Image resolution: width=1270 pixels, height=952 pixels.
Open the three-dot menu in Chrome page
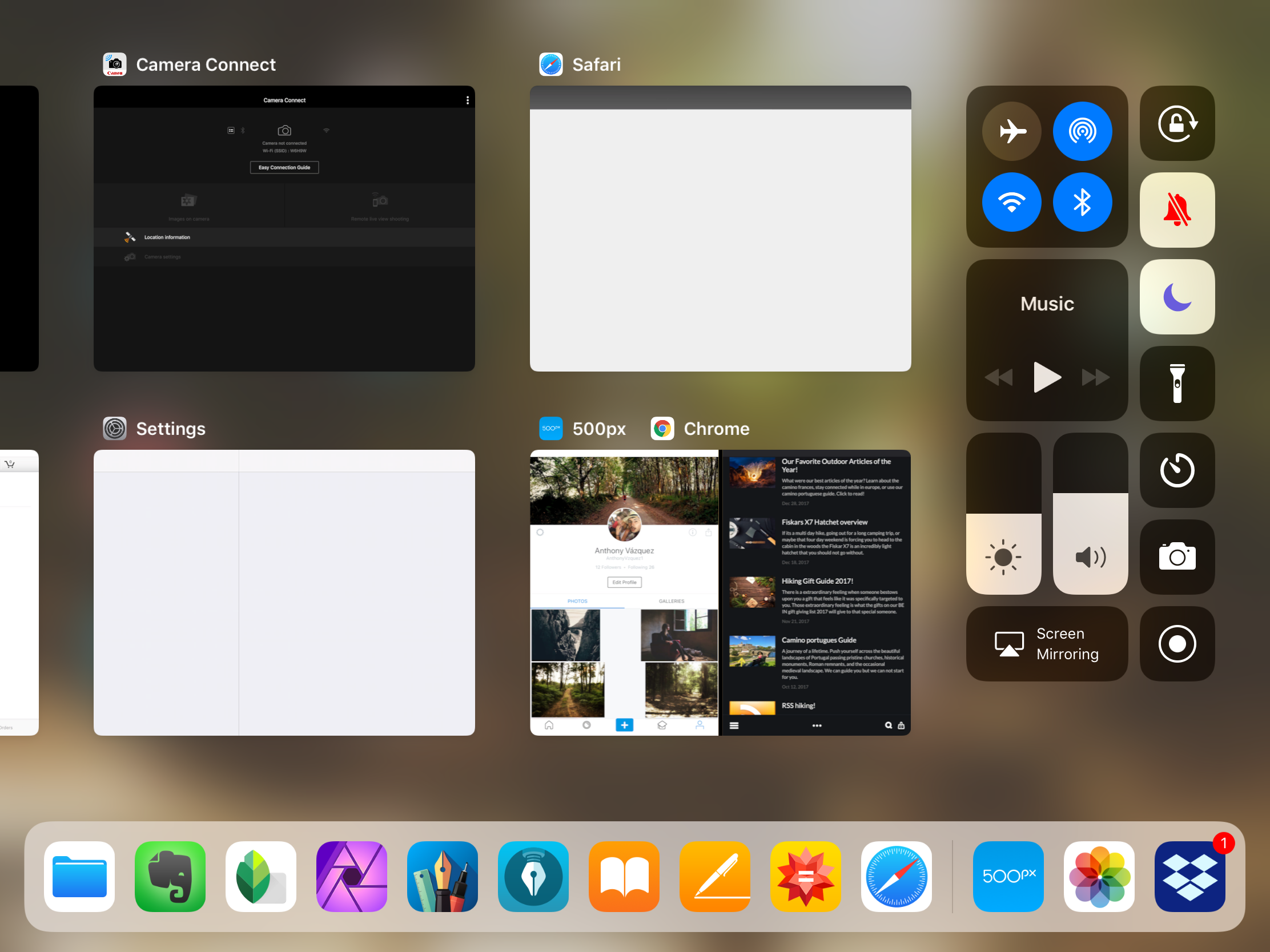817,725
